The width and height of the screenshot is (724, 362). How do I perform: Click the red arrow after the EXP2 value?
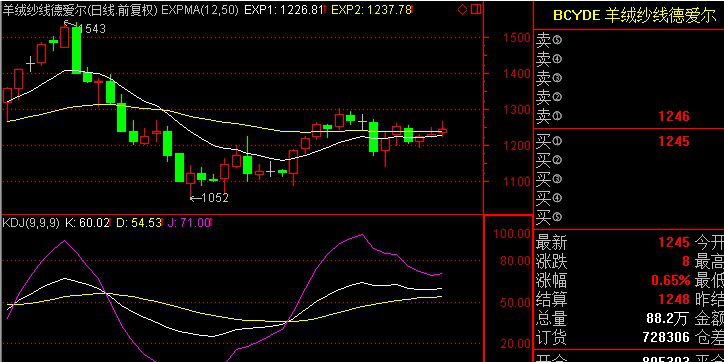point(413,10)
